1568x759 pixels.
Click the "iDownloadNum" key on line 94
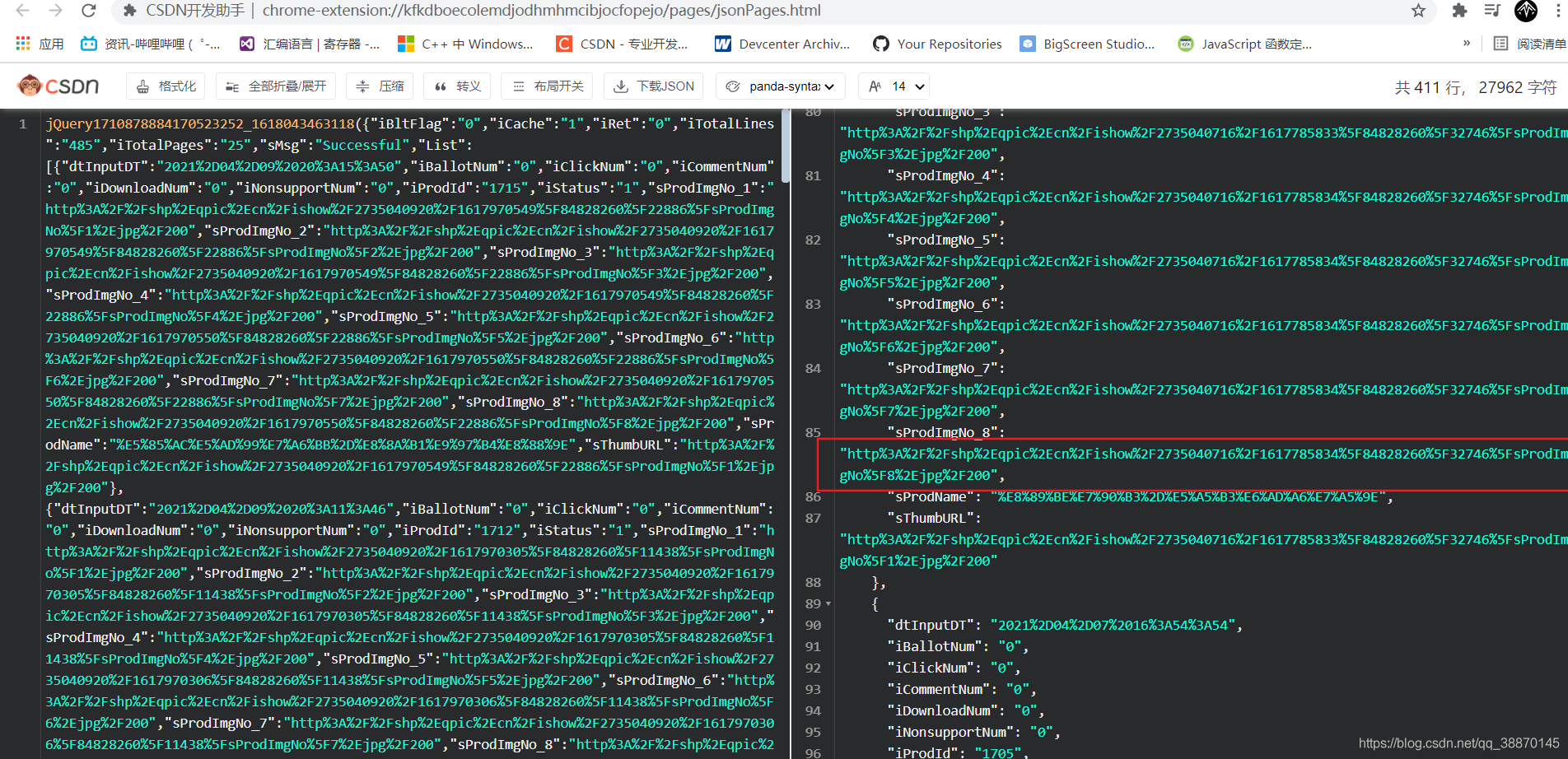pos(943,710)
